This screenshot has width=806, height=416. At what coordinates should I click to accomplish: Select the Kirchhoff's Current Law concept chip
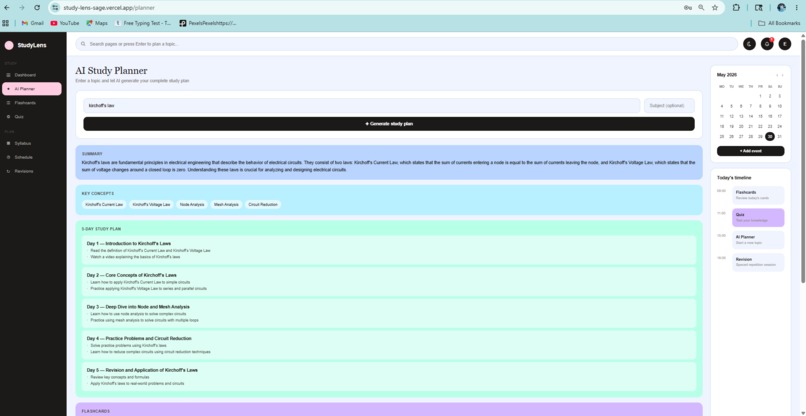[x=104, y=205]
